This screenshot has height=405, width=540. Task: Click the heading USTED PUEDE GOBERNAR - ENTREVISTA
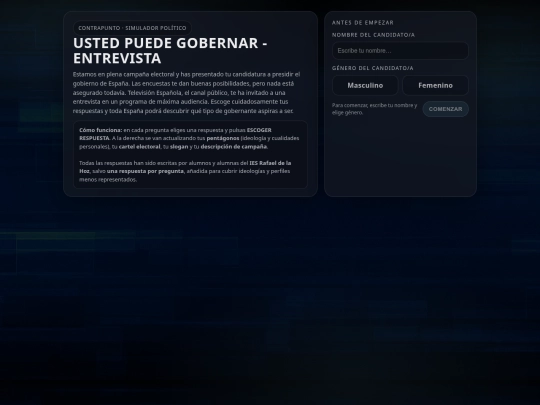coord(170,51)
